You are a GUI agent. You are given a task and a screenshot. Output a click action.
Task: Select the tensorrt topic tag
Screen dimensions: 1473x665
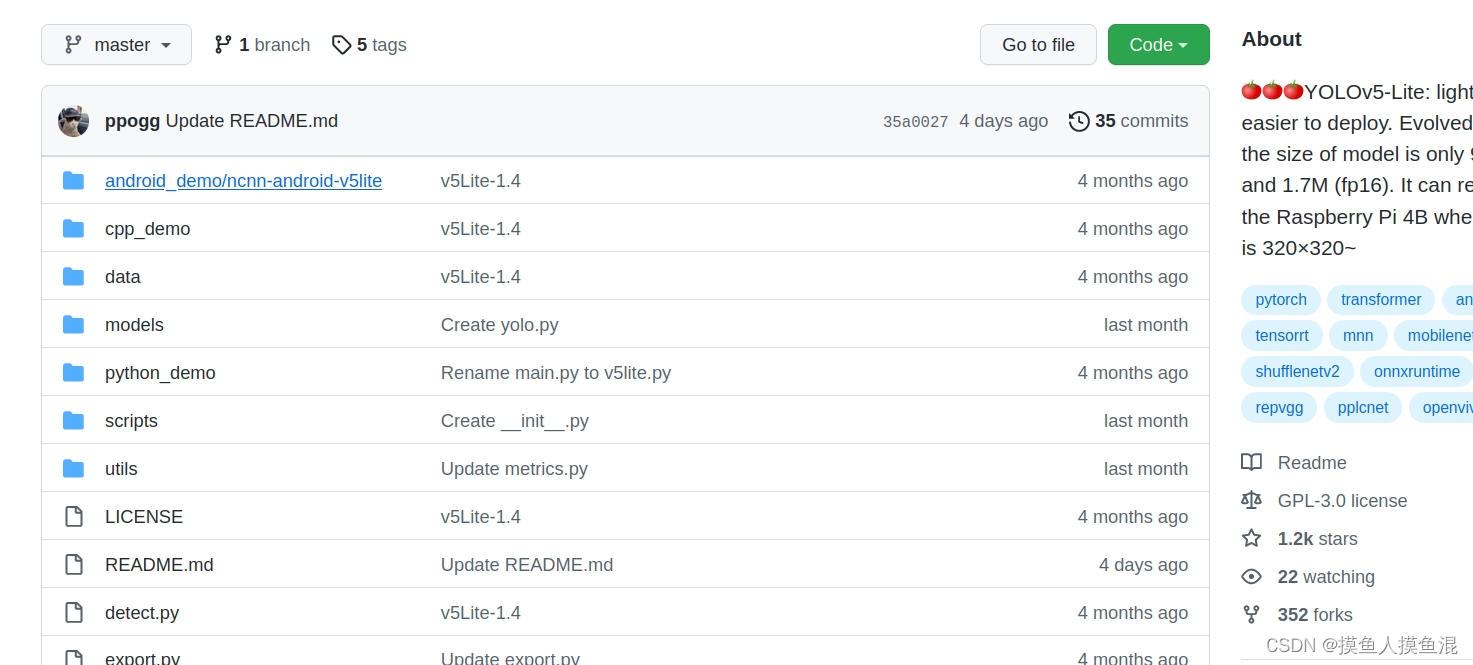point(1282,336)
